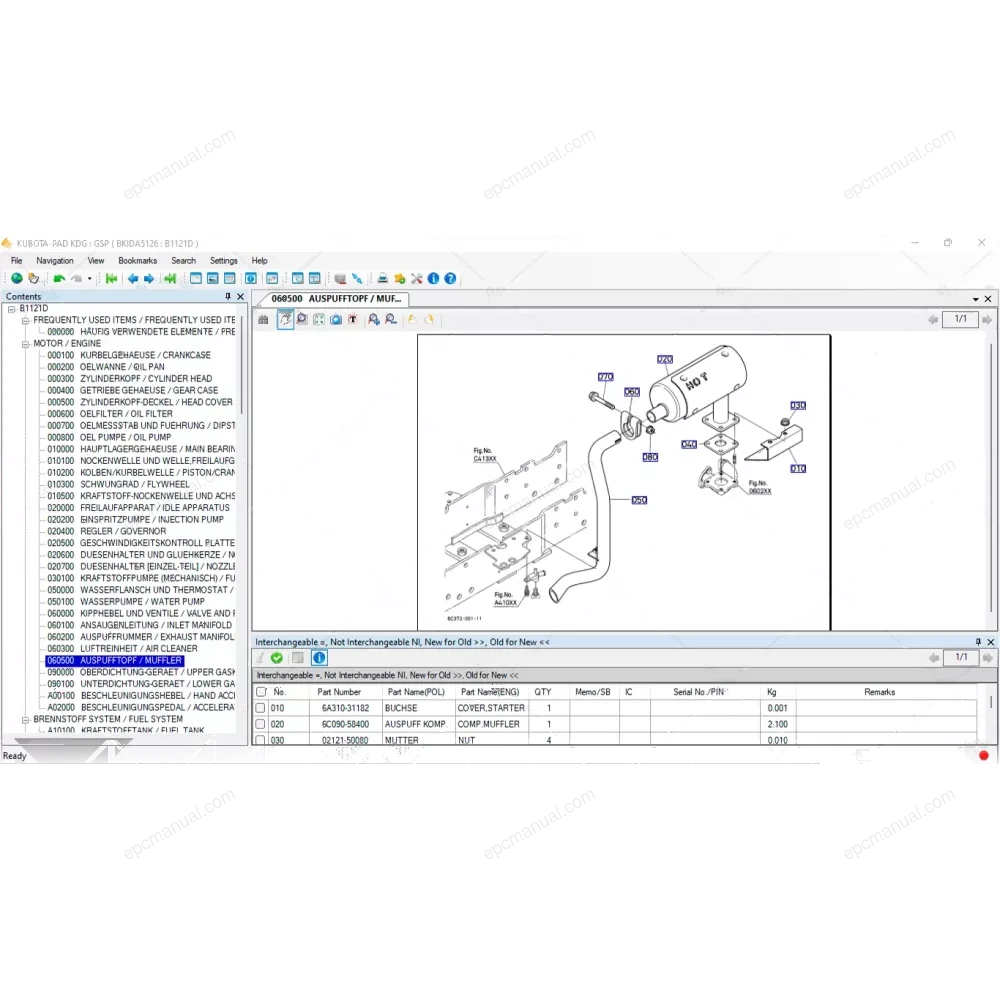Click callout 010 on diagram
This screenshot has height=1000, width=1000.
[798, 469]
